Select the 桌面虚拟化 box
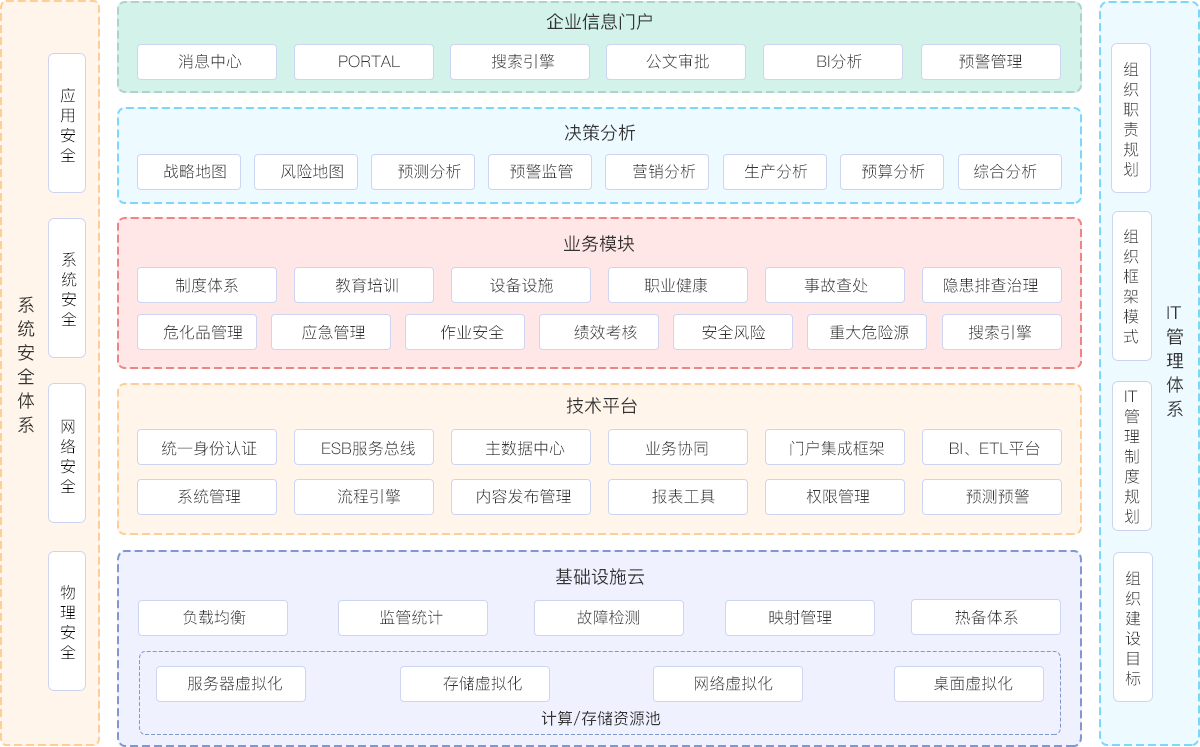This screenshot has height=747, width=1200. 968,684
